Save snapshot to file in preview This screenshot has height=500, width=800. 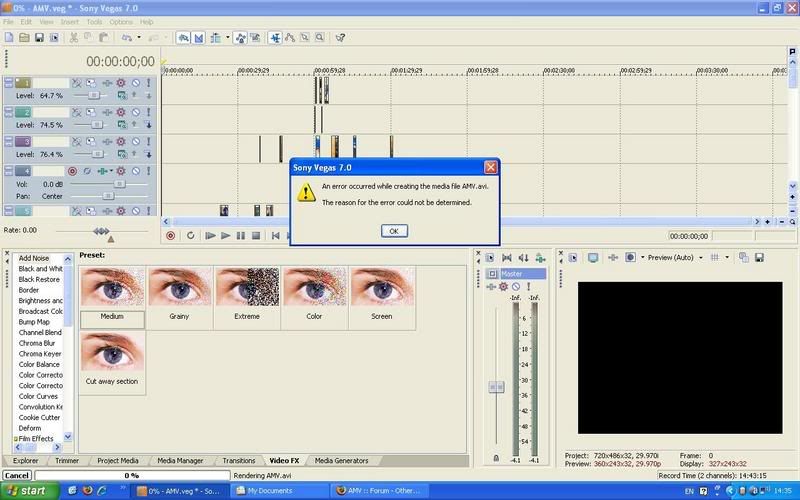point(759,258)
